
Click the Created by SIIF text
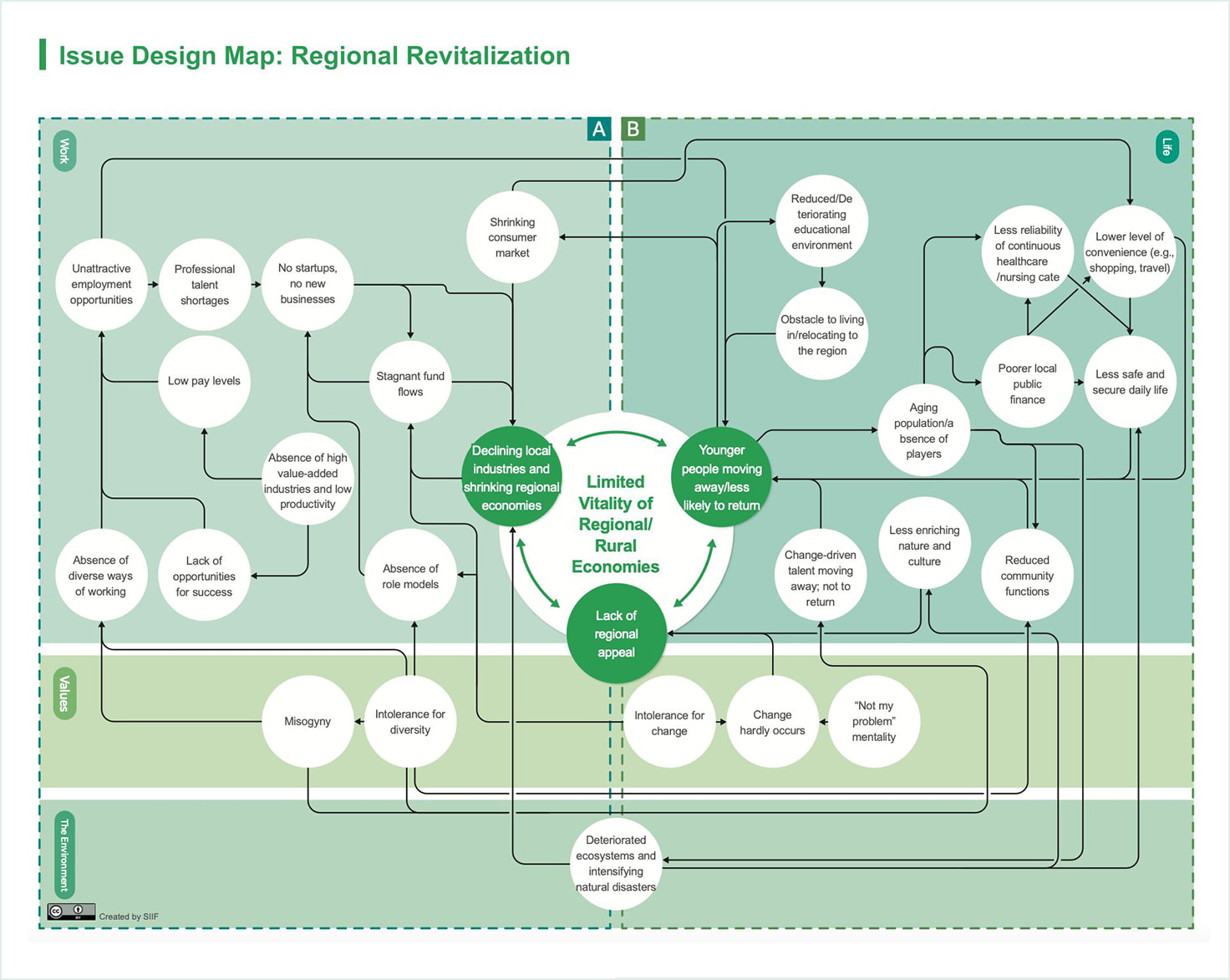129,917
